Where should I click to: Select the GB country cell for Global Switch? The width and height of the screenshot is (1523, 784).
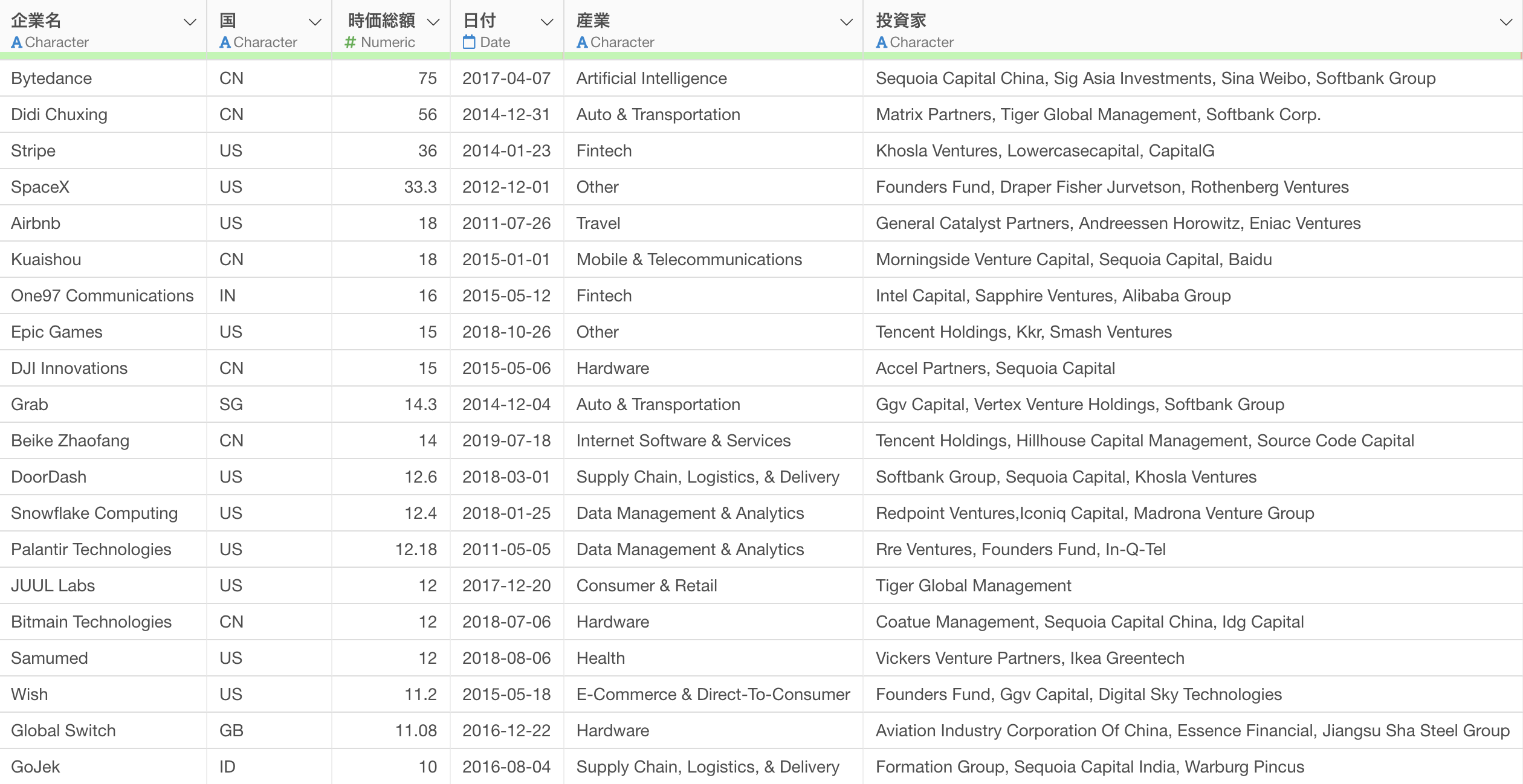click(270, 731)
